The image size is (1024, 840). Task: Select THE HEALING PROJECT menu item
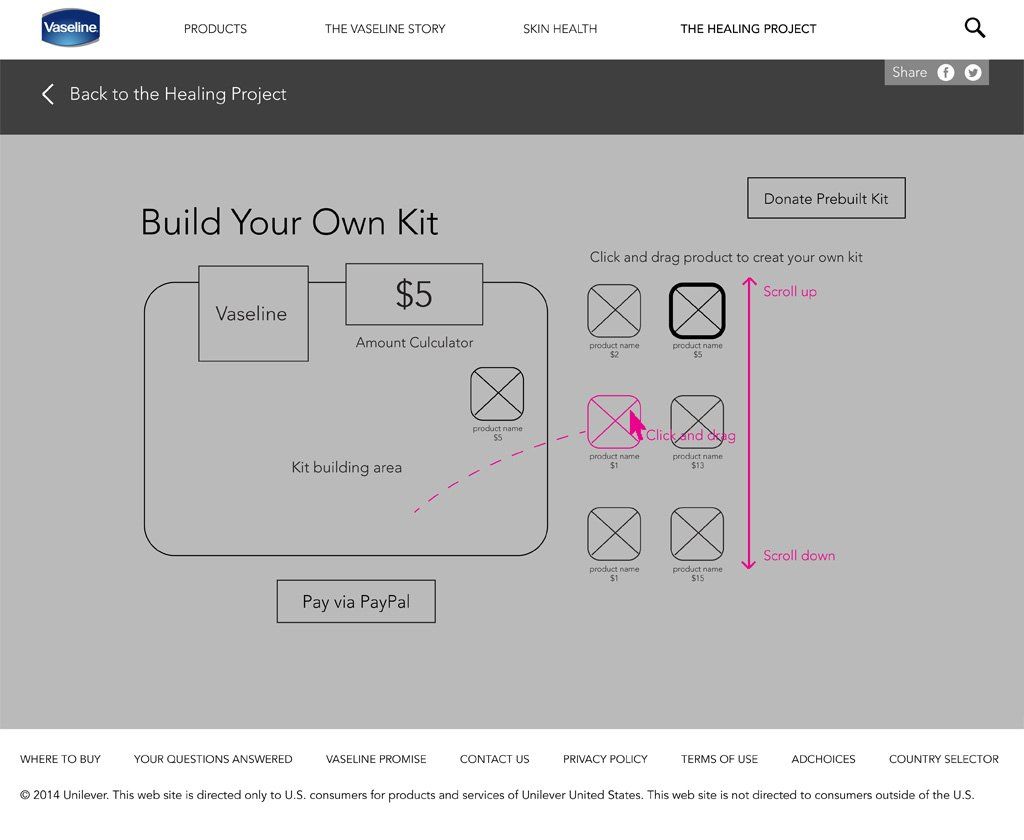(748, 29)
